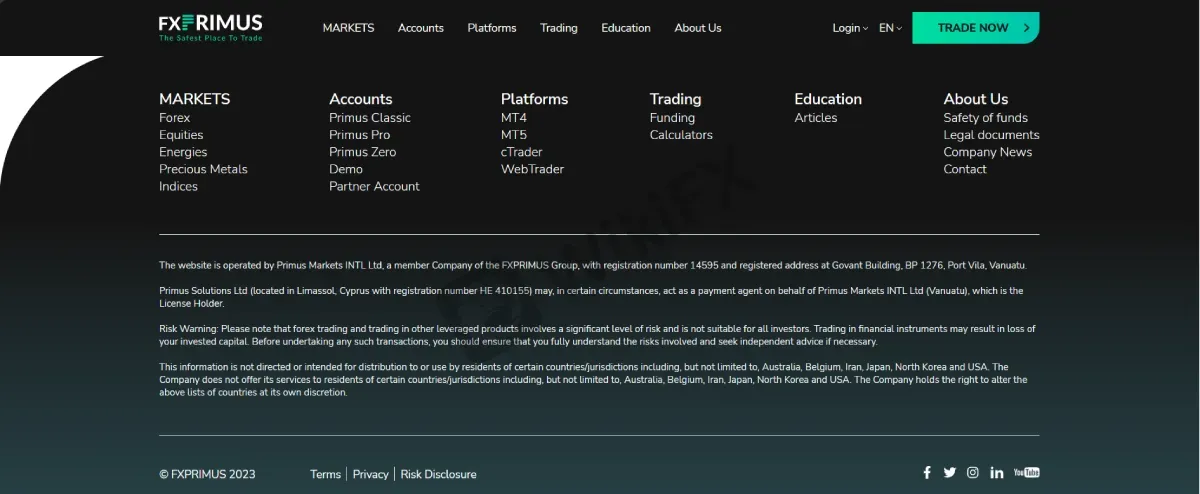Select the Primus Pro account link
1200x494 pixels.
tap(360, 135)
